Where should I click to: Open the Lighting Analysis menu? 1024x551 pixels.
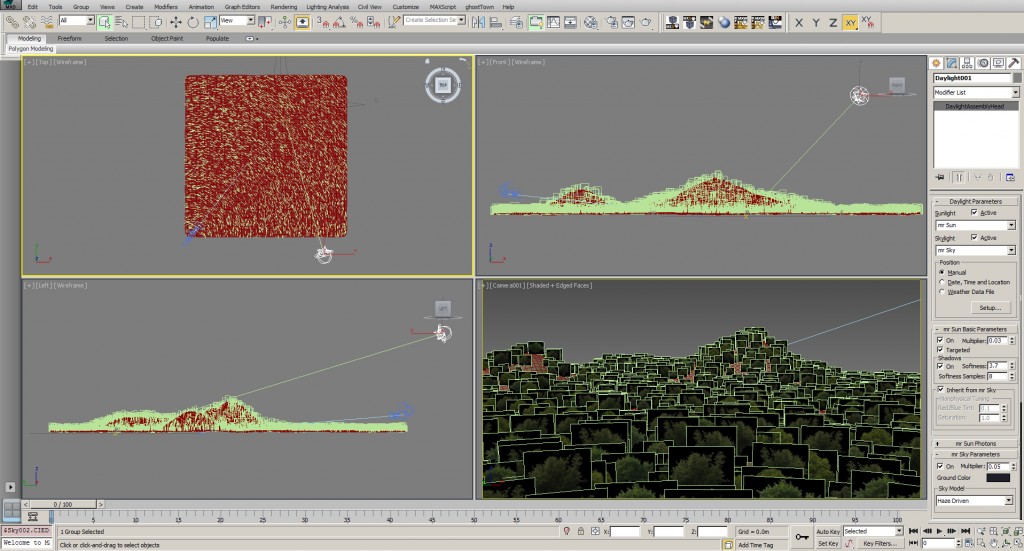tap(327, 7)
